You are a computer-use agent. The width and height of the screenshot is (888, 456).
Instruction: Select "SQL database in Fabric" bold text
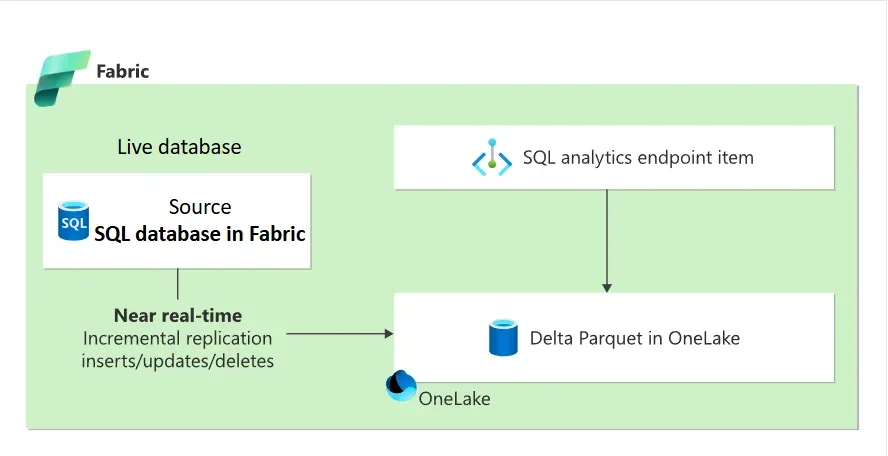[200, 234]
